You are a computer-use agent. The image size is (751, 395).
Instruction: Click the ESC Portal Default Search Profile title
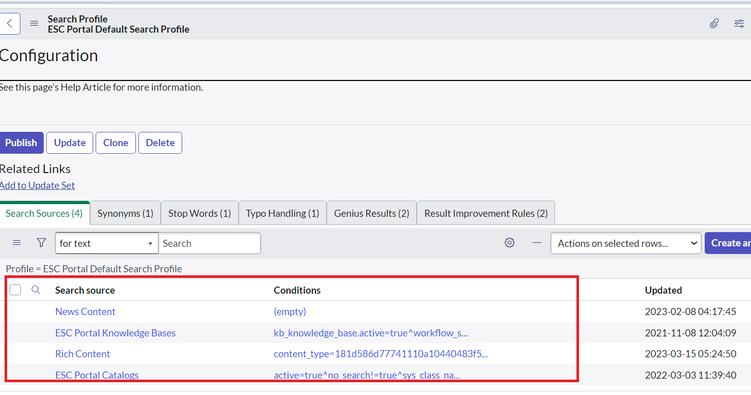tap(118, 29)
